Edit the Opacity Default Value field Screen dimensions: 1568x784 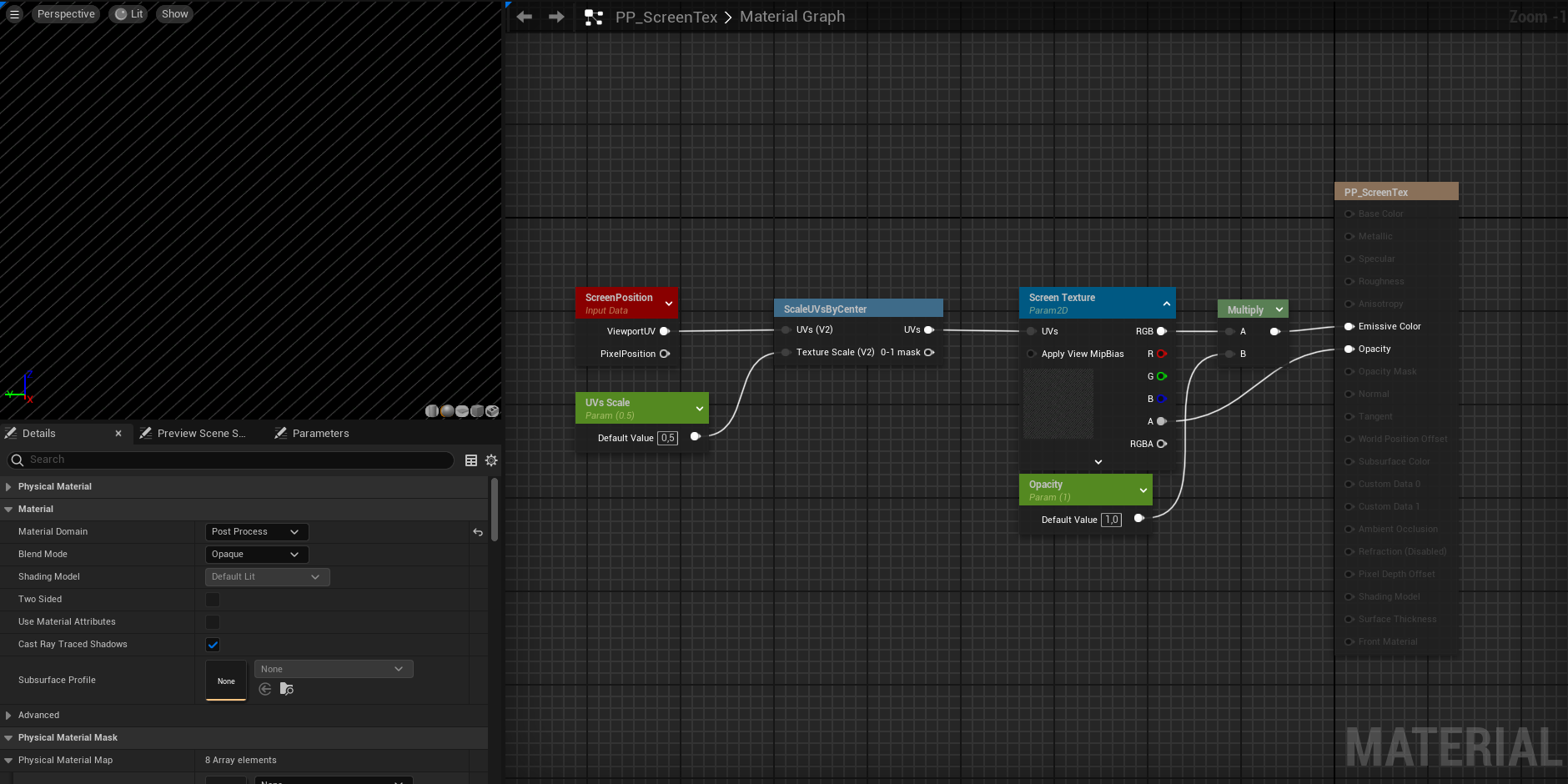(1112, 520)
